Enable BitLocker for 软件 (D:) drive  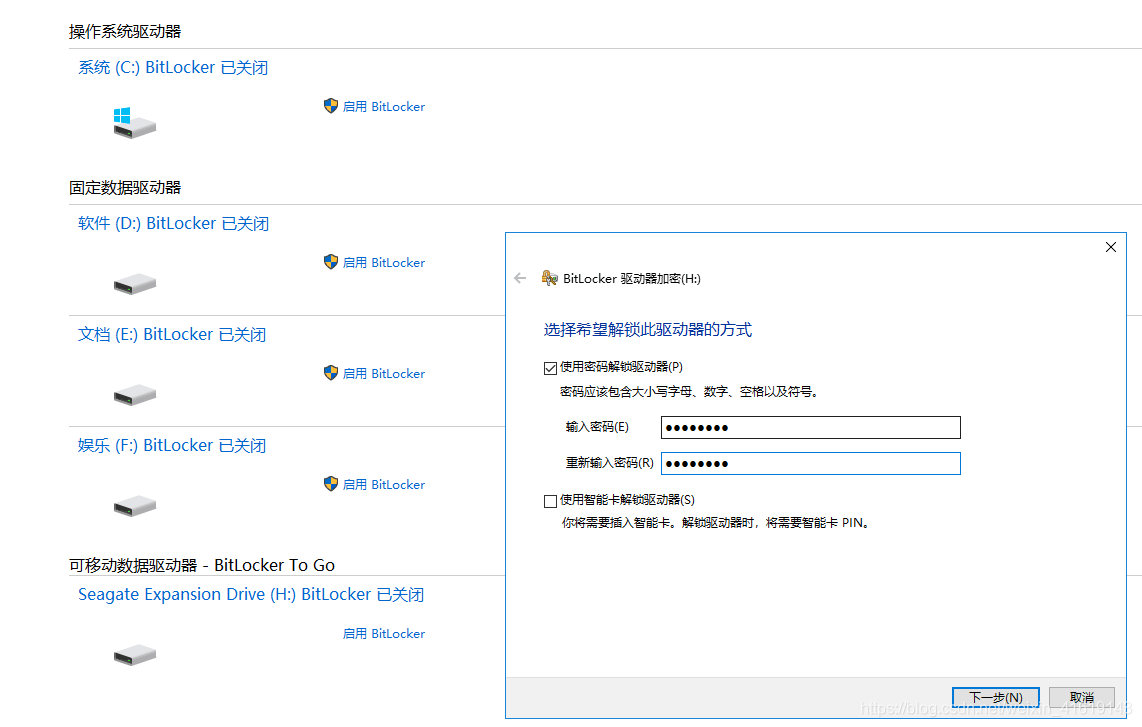pos(384,262)
